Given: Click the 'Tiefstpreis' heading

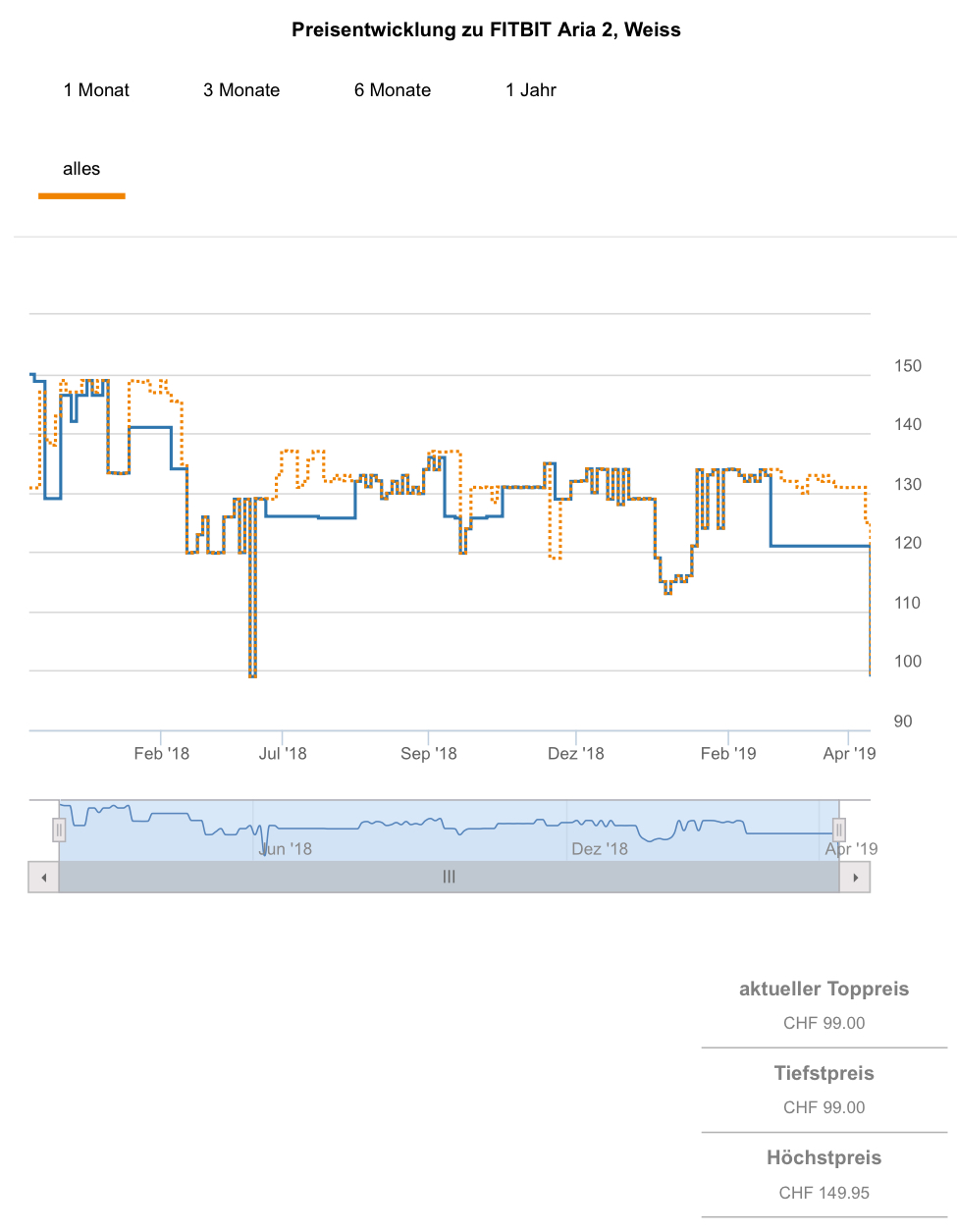Looking at the screenshot, I should 824,1073.
